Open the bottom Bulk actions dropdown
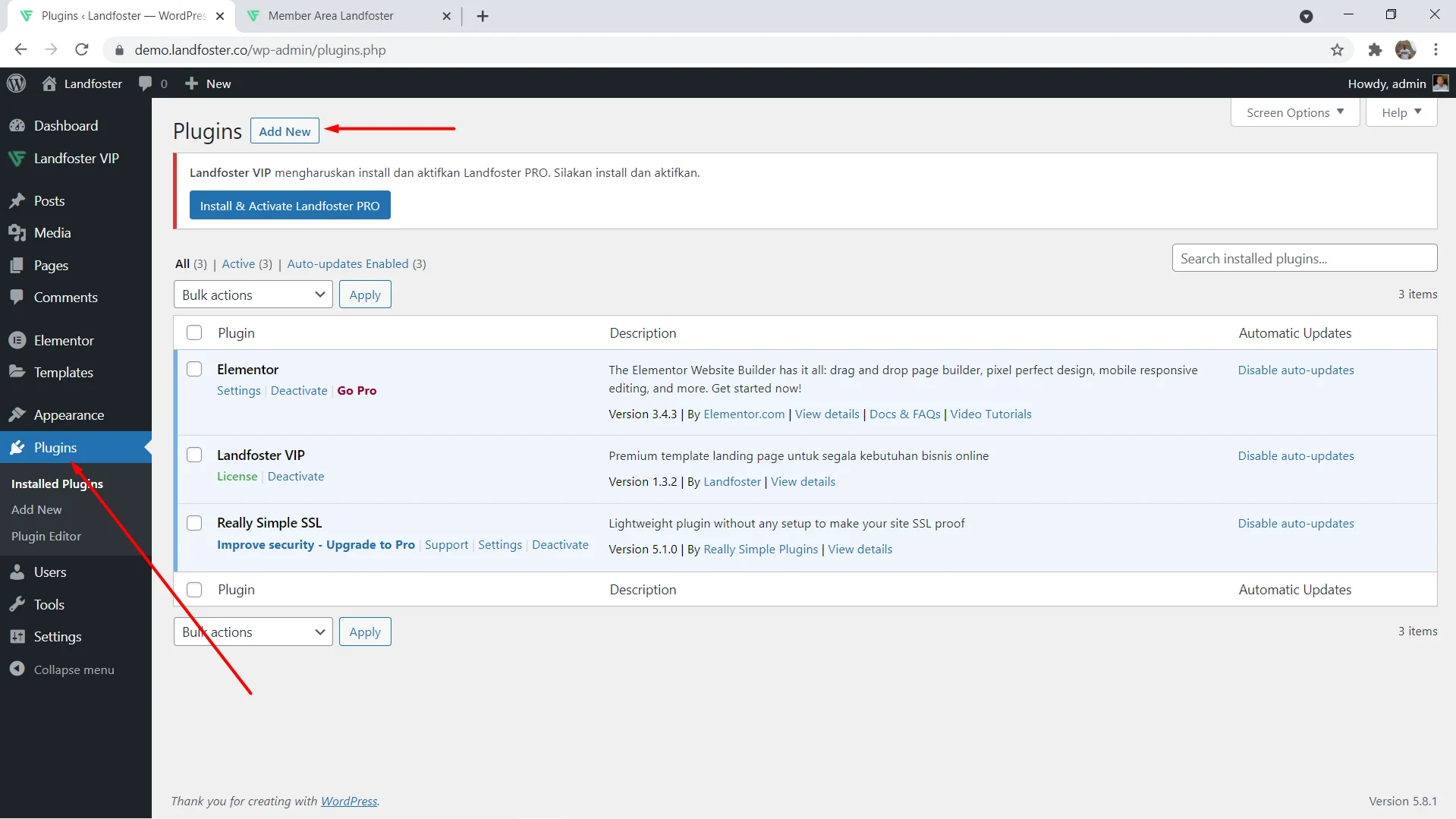This screenshot has height=819, width=1456. point(253,632)
